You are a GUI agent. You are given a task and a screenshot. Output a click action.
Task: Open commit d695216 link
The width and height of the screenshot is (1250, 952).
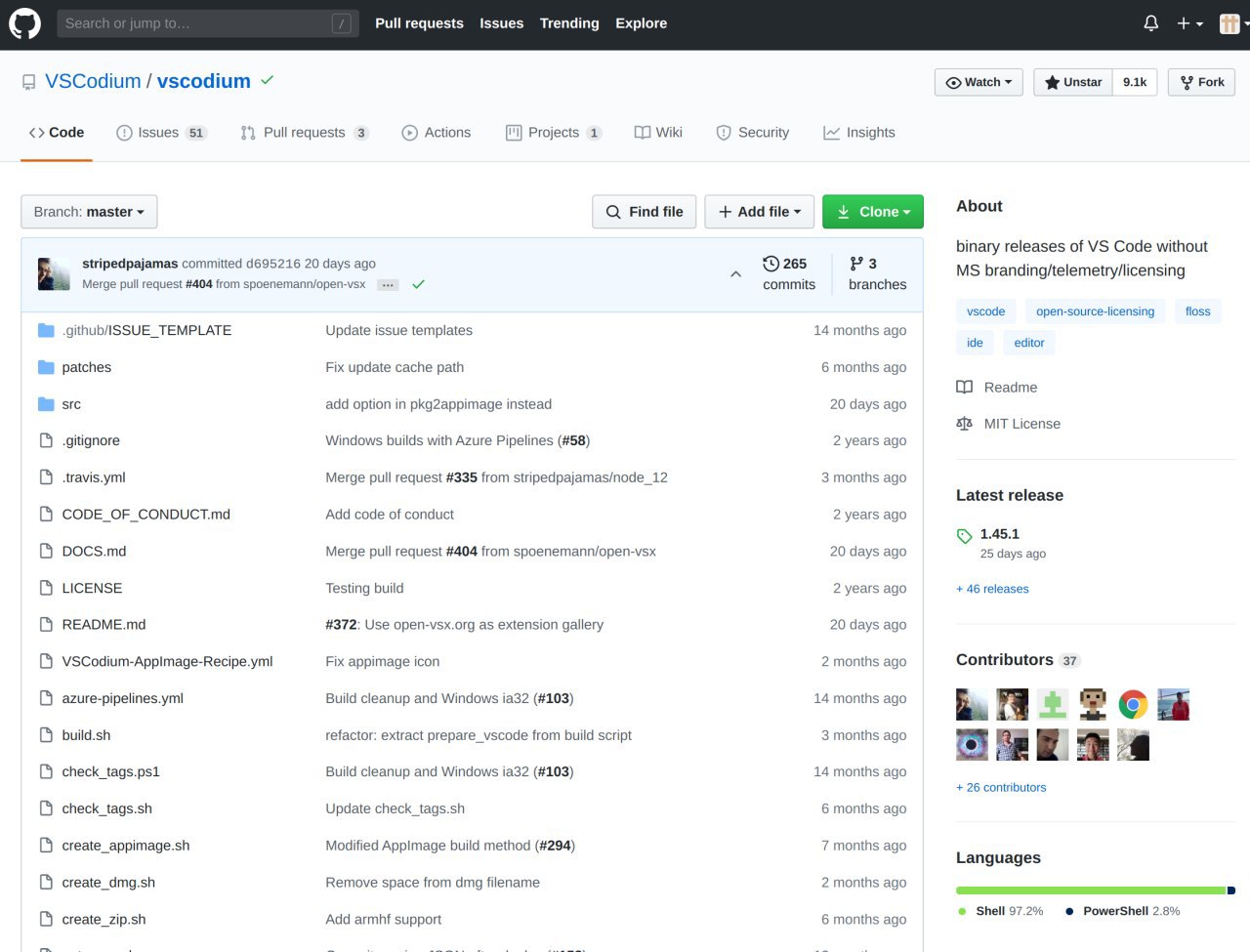(273, 264)
